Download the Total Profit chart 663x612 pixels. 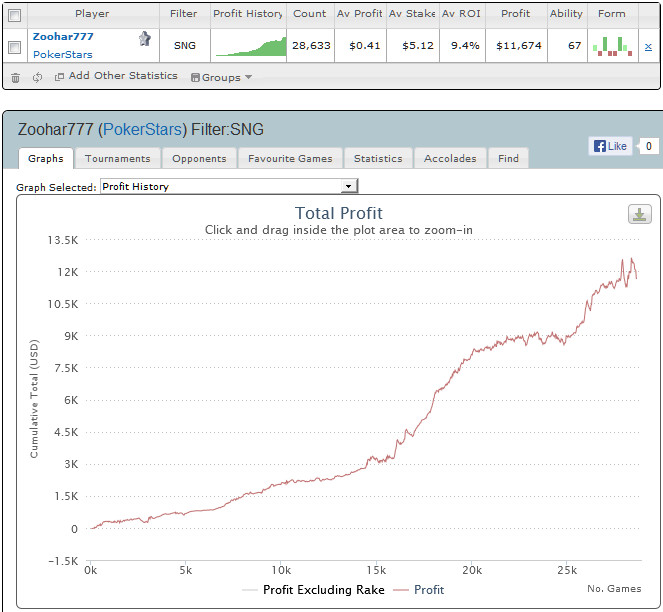click(639, 214)
